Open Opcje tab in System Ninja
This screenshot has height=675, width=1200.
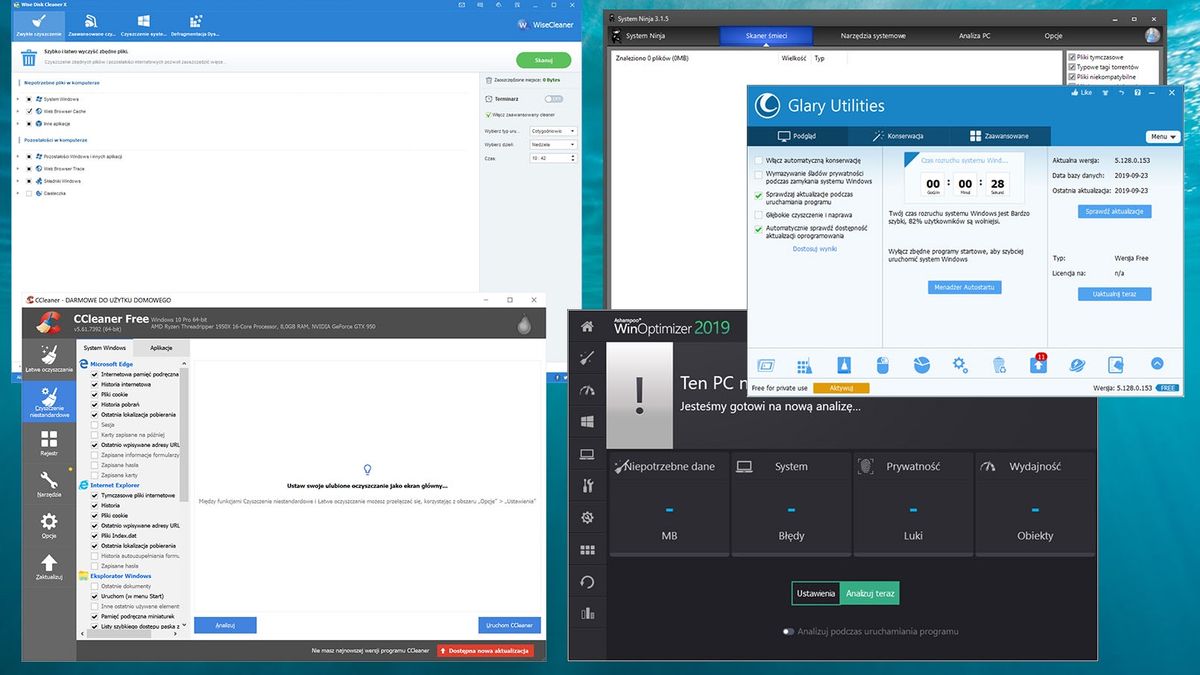pos(1053,36)
